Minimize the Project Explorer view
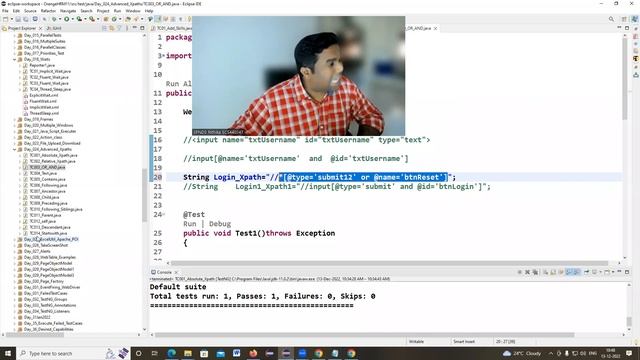The image size is (640, 360). pyautogui.click(x=134, y=28)
